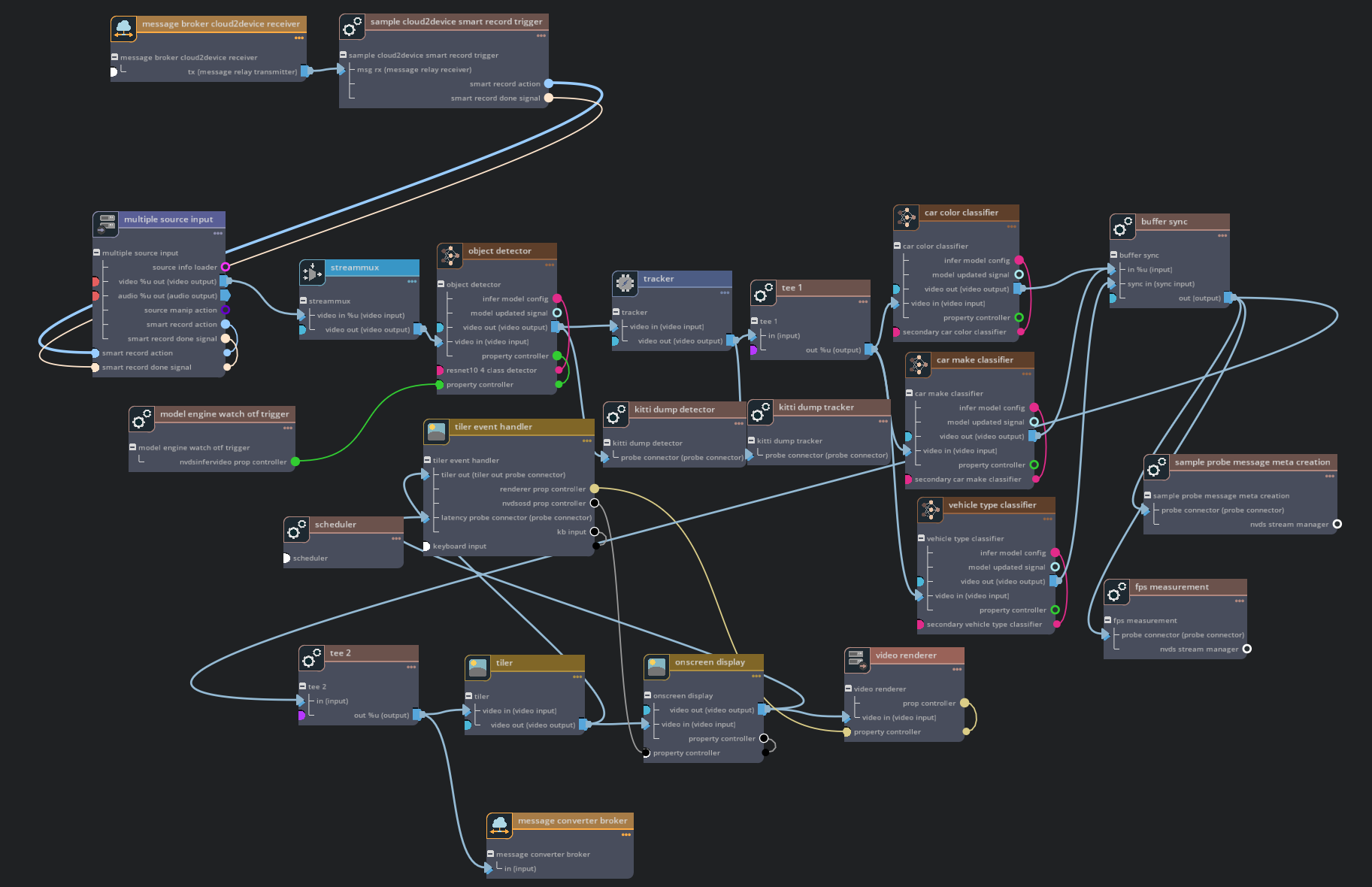Viewport: 1372px width, 887px height.
Task: Open the video renderer node options dots
Action: coord(957,670)
